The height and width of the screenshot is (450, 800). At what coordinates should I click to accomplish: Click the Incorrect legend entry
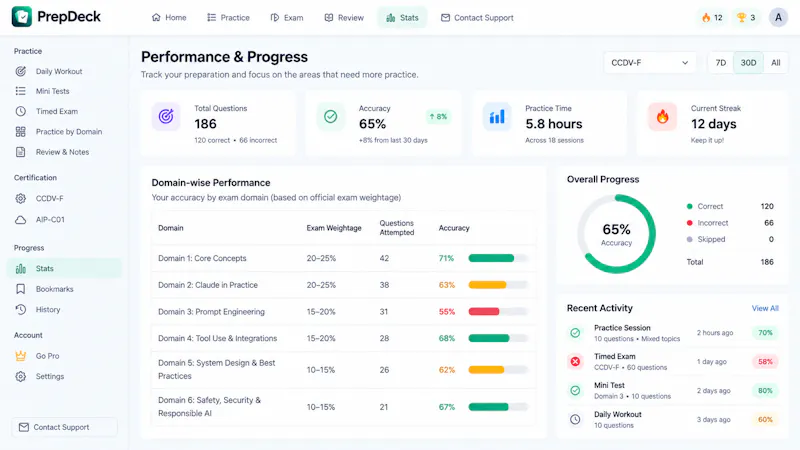click(730, 222)
